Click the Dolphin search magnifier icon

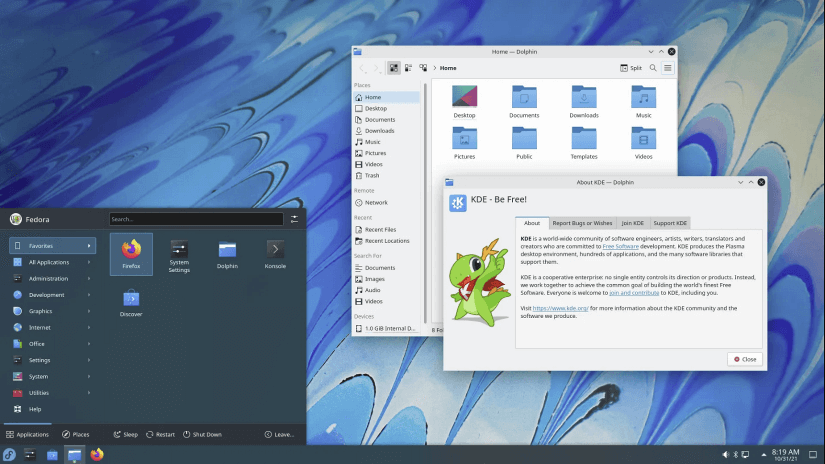click(x=653, y=68)
